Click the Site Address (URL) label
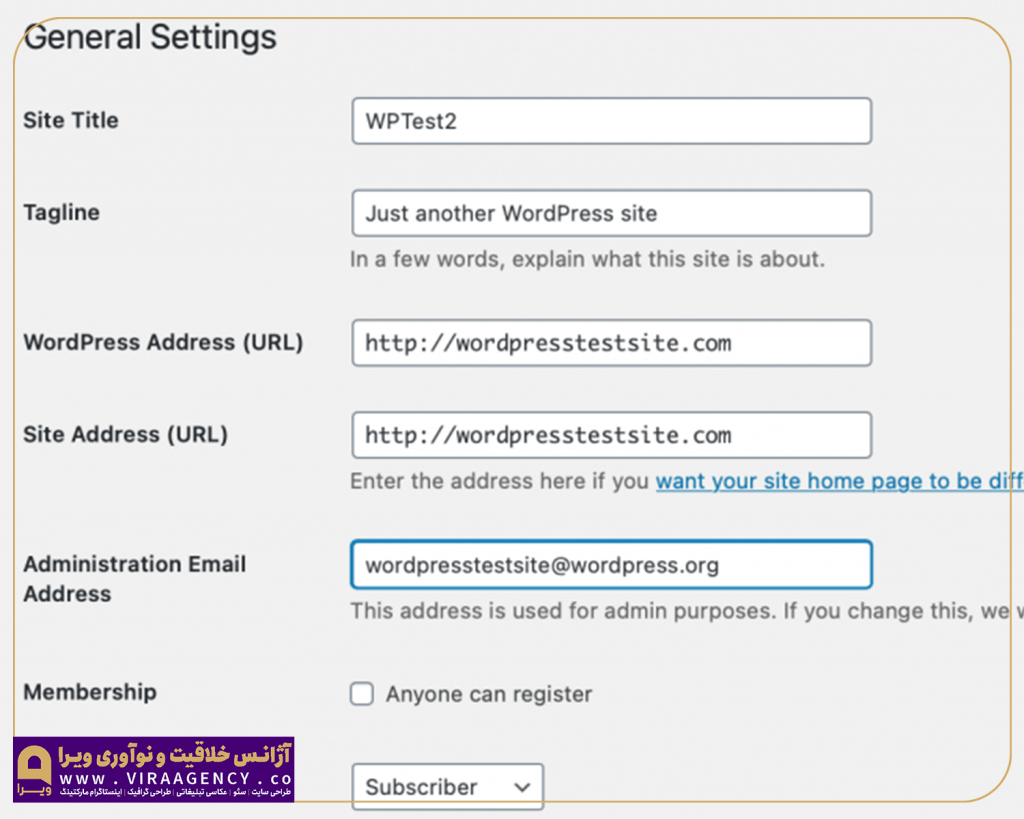1024x819 pixels. 125,434
